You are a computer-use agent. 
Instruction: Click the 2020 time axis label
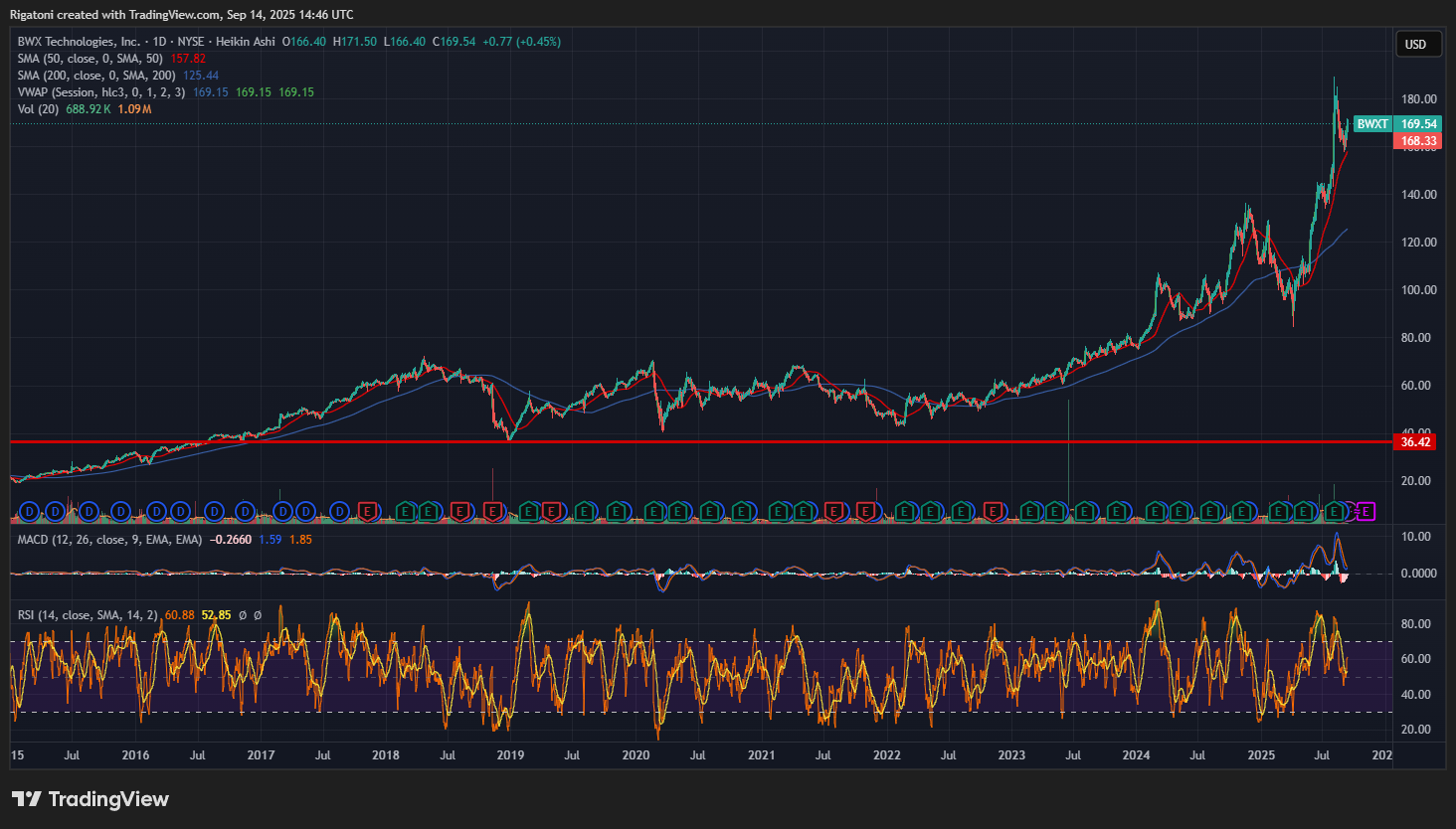(636, 755)
